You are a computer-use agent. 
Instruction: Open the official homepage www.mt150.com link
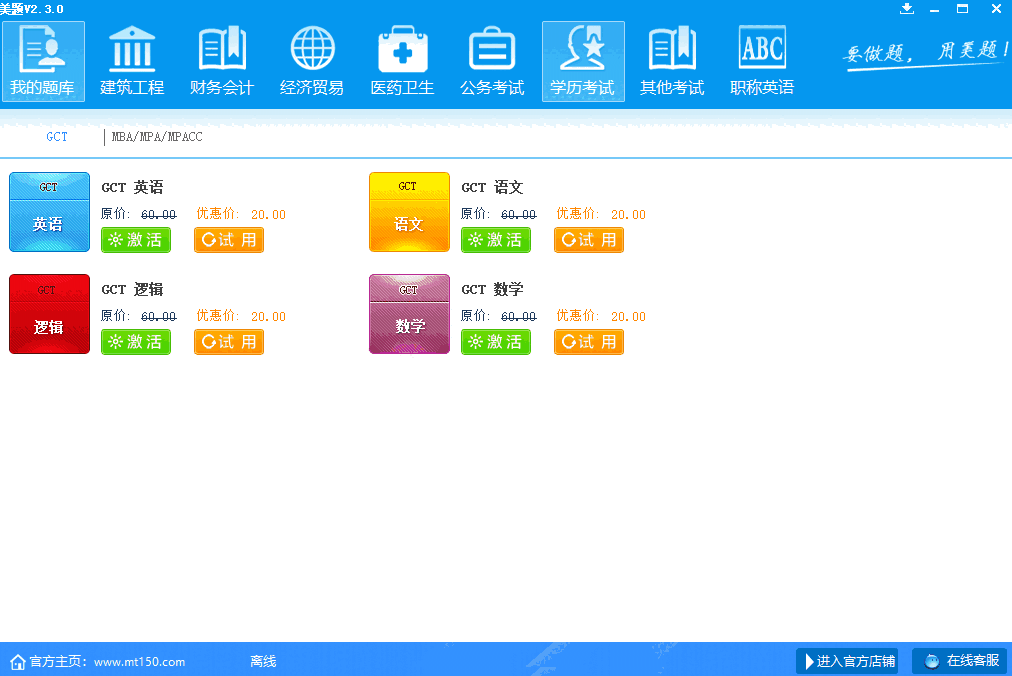point(139,662)
